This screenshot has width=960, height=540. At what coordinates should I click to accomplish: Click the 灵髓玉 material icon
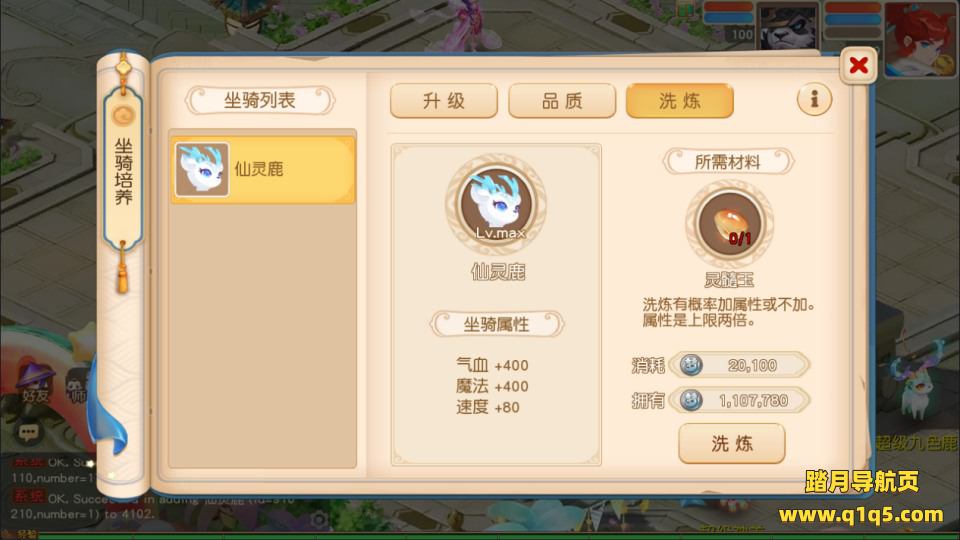click(729, 223)
